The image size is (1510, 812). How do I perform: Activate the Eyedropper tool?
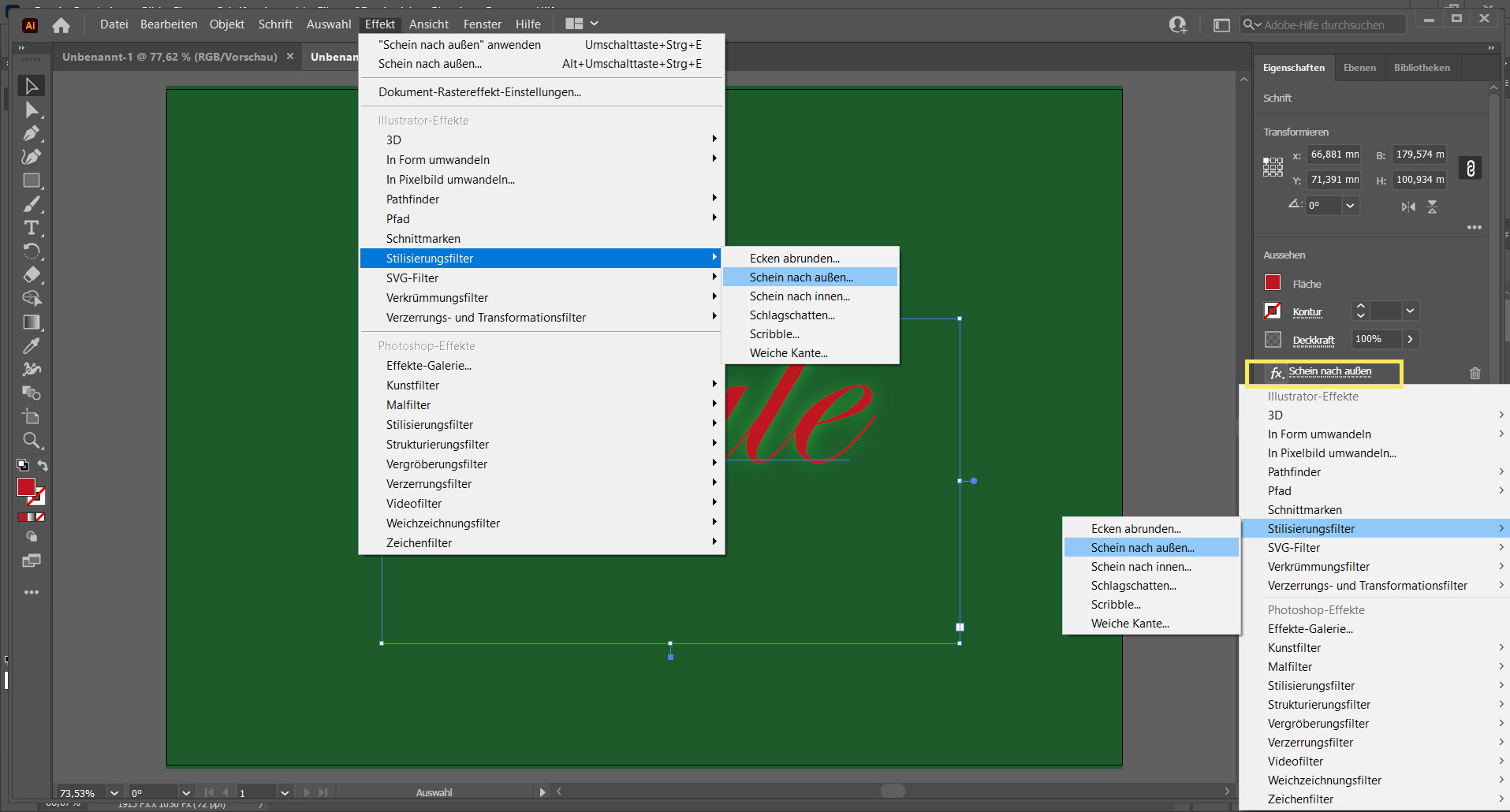point(32,346)
